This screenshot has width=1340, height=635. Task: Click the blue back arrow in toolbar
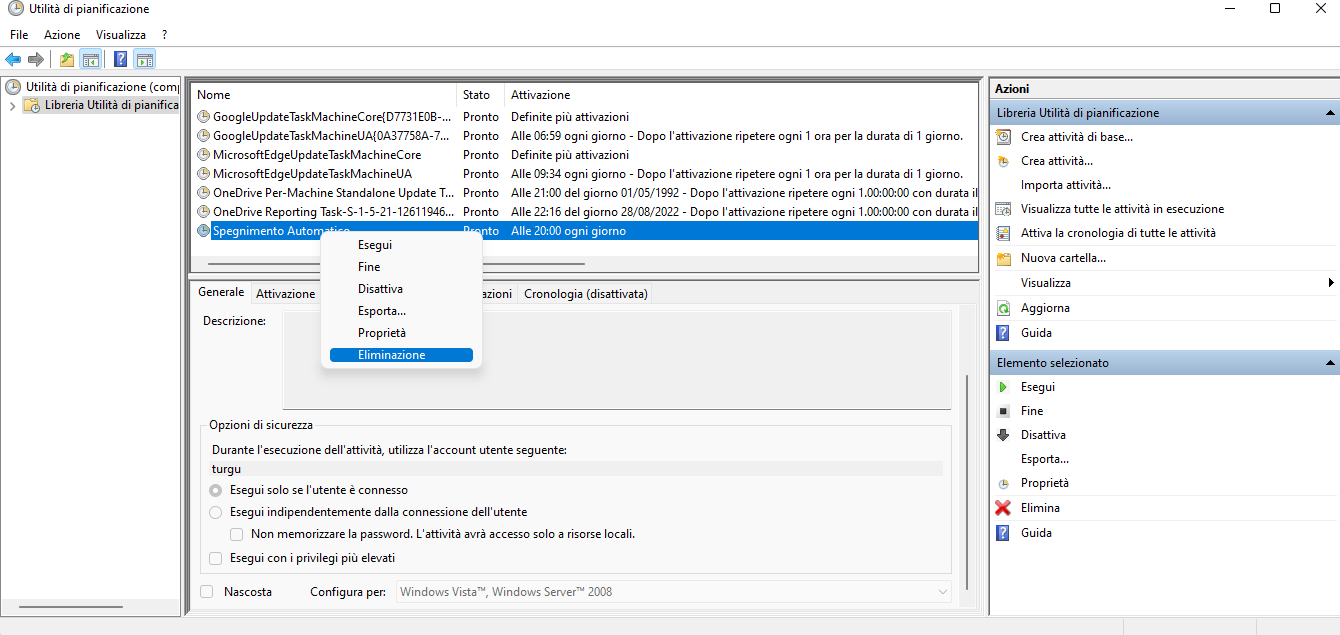[13, 59]
